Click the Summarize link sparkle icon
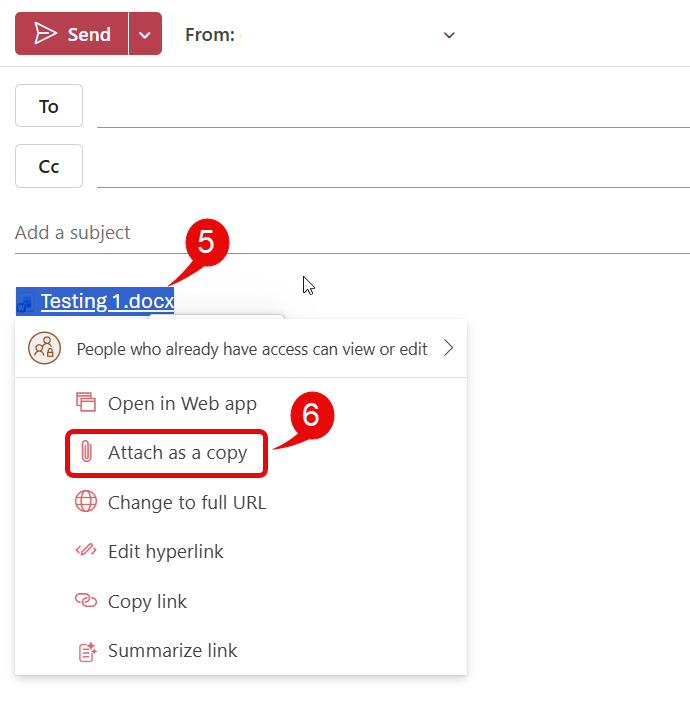 [86, 651]
